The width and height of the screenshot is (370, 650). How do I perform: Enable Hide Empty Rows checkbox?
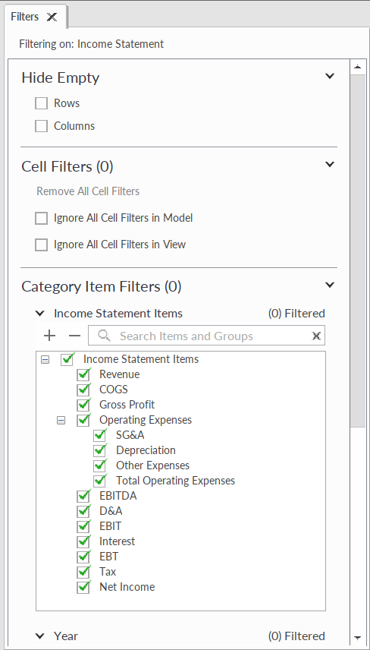pyautogui.click(x=41, y=103)
